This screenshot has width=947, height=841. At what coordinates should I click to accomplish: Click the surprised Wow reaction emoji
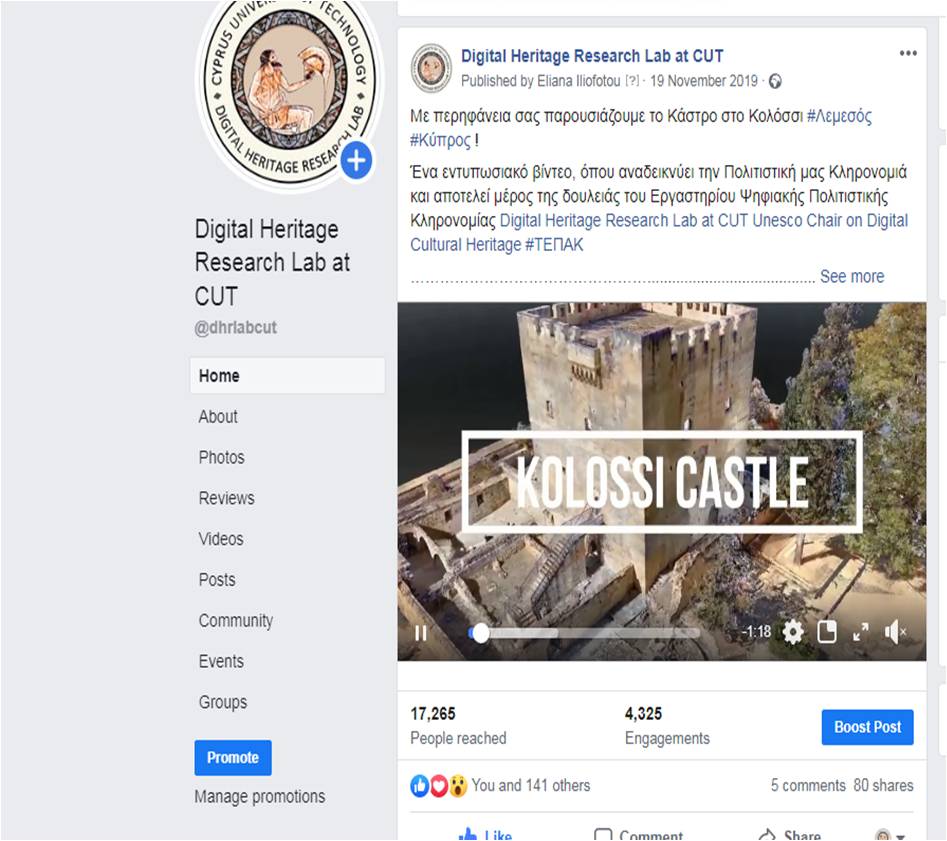coord(458,786)
